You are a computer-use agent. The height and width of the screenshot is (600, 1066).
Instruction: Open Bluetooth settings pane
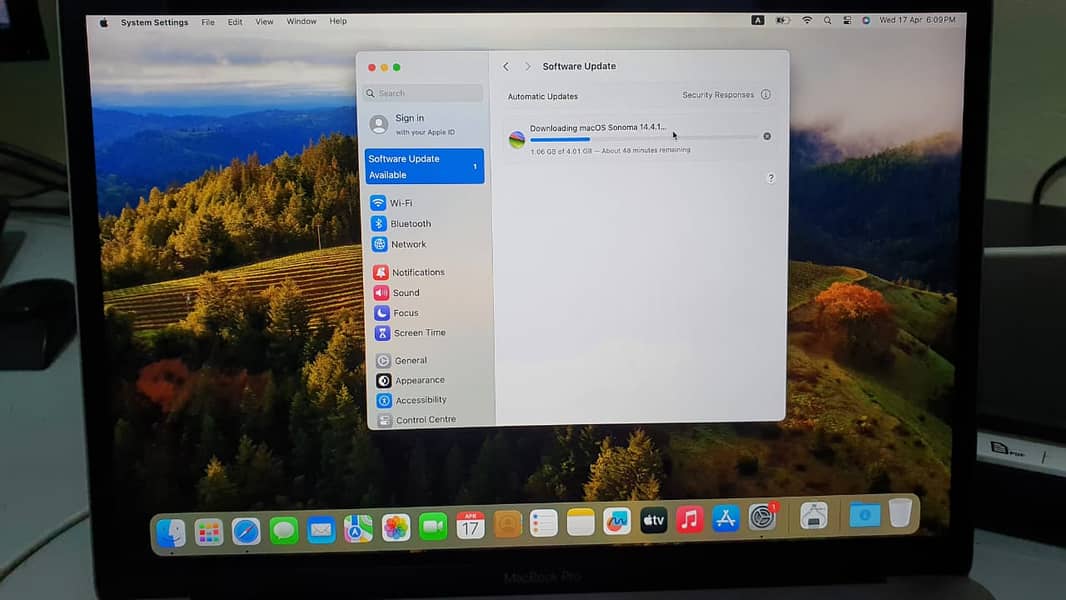click(x=410, y=224)
